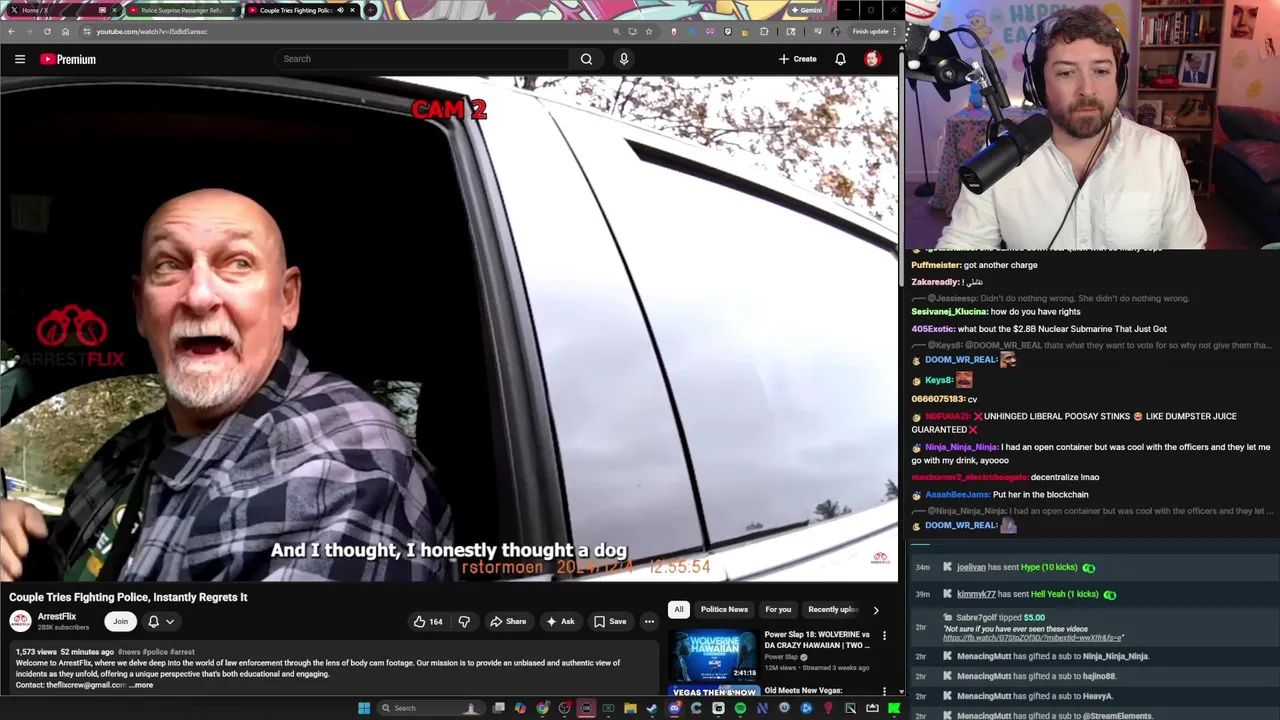Open the browser home button
Viewport: 1280px width, 720px height.
[65, 31]
